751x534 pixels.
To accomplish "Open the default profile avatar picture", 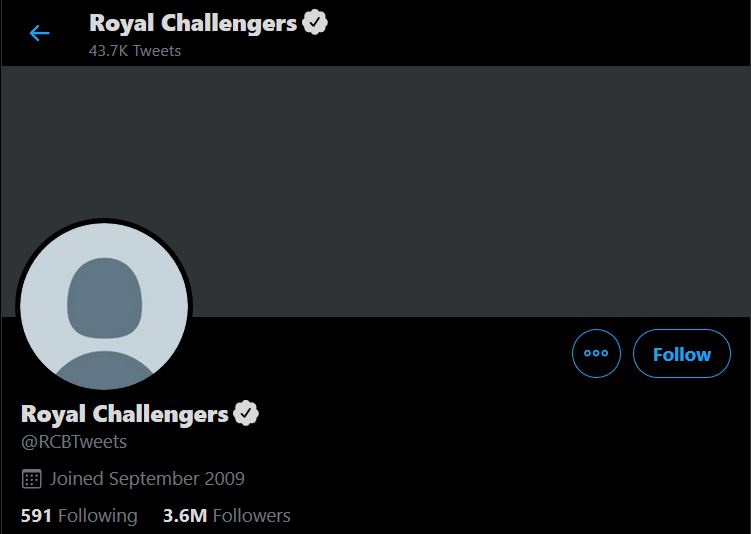I will pos(104,306).
